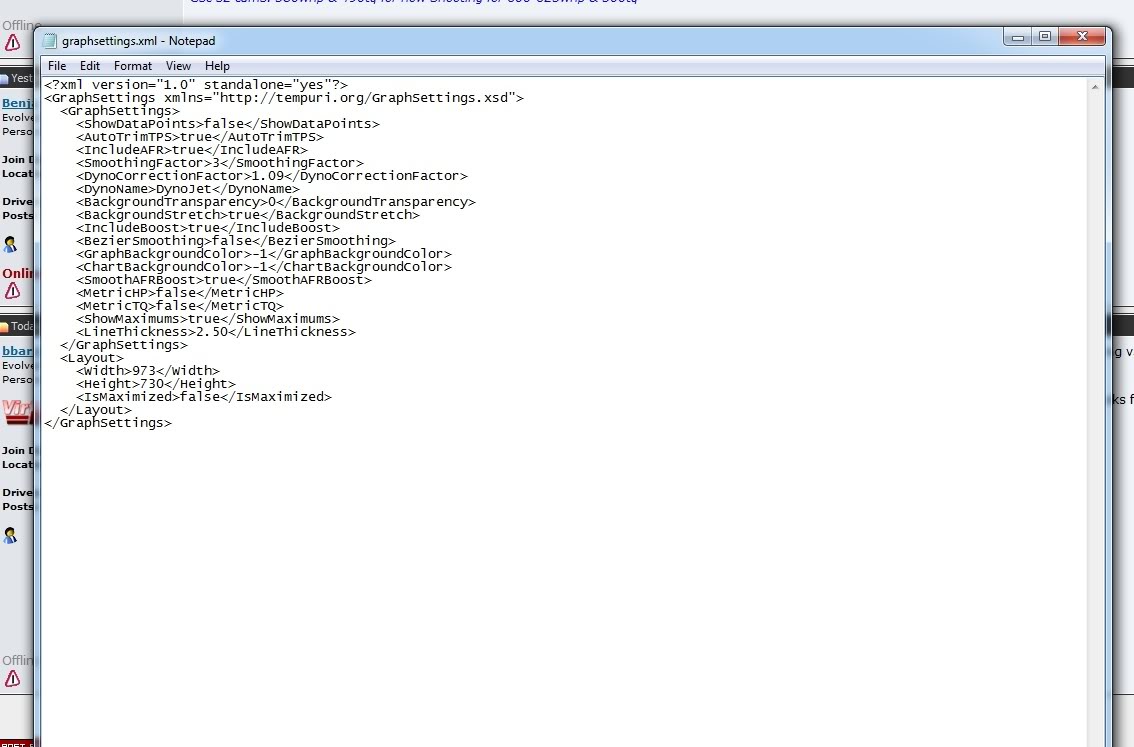The width and height of the screenshot is (1134, 747).
Task: Click the MetricHP false line
Action: click(179, 293)
